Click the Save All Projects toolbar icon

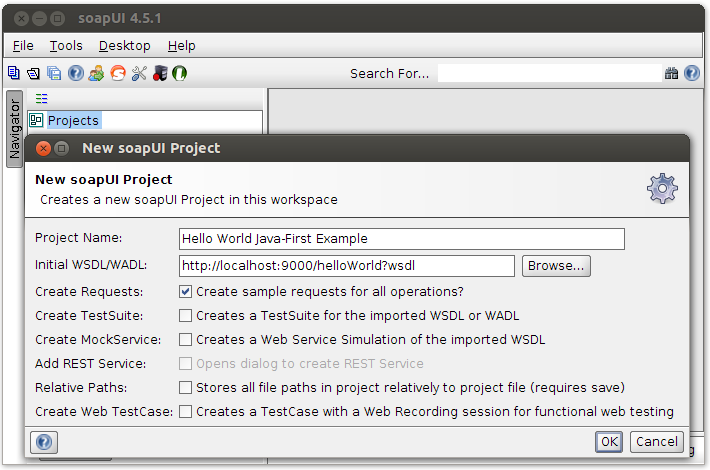tap(55, 73)
